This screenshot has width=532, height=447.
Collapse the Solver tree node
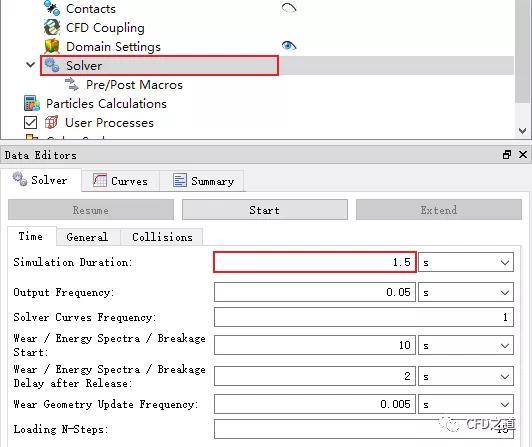tap(31, 64)
